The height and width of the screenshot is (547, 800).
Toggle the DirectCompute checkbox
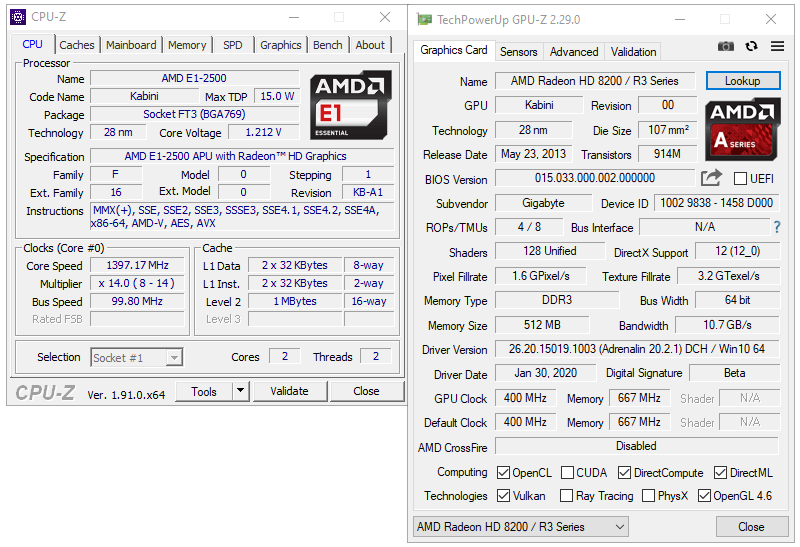coord(624,473)
